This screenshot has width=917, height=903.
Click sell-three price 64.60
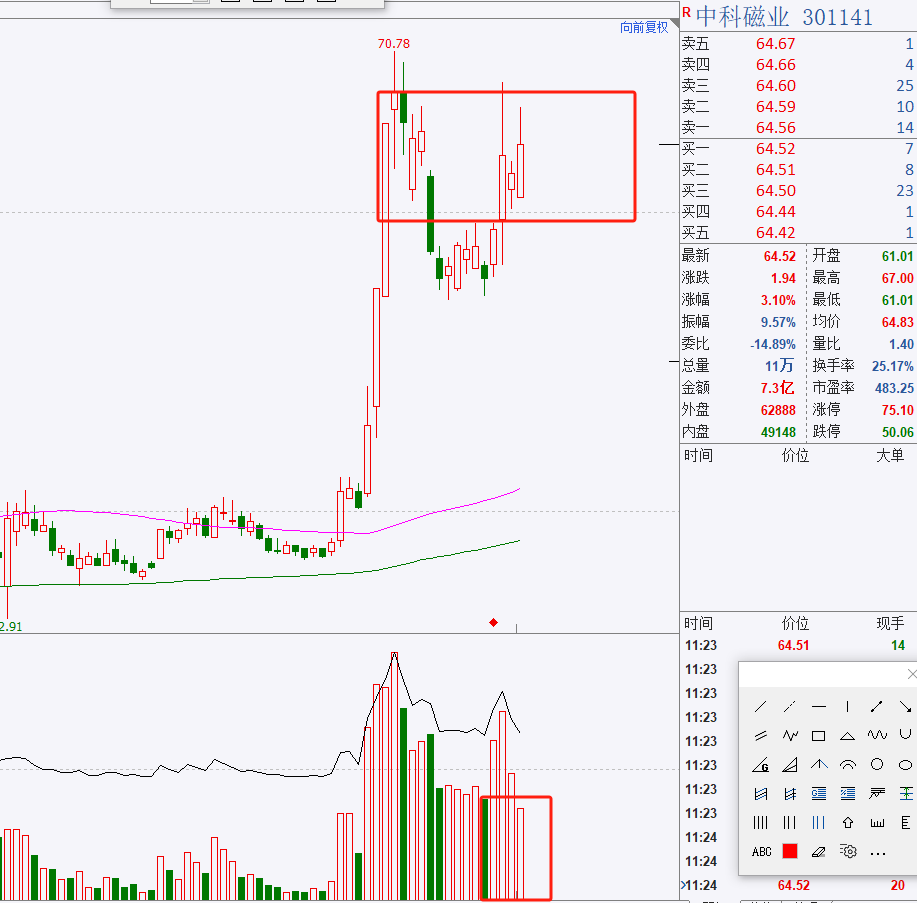coord(775,86)
